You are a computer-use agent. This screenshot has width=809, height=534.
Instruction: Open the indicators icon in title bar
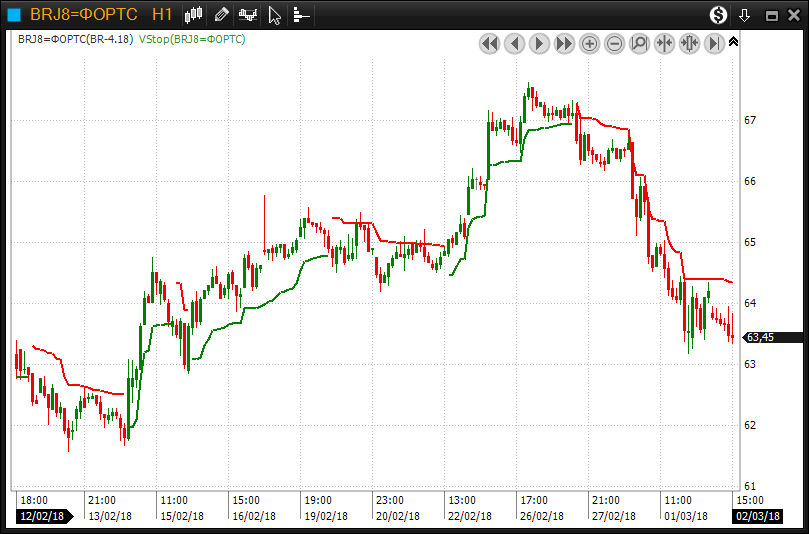247,15
